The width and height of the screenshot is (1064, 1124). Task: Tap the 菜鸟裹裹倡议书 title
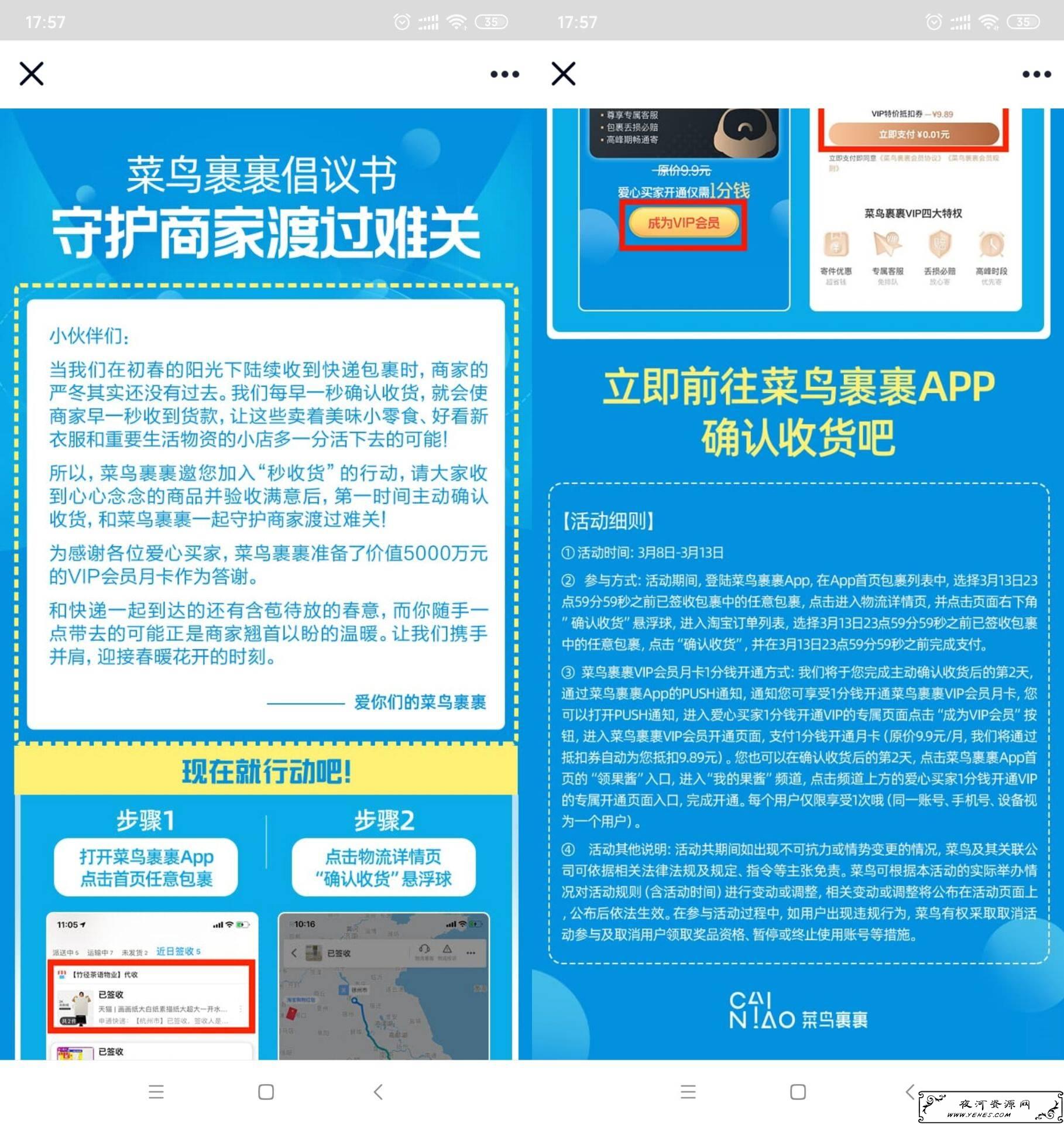click(x=262, y=175)
